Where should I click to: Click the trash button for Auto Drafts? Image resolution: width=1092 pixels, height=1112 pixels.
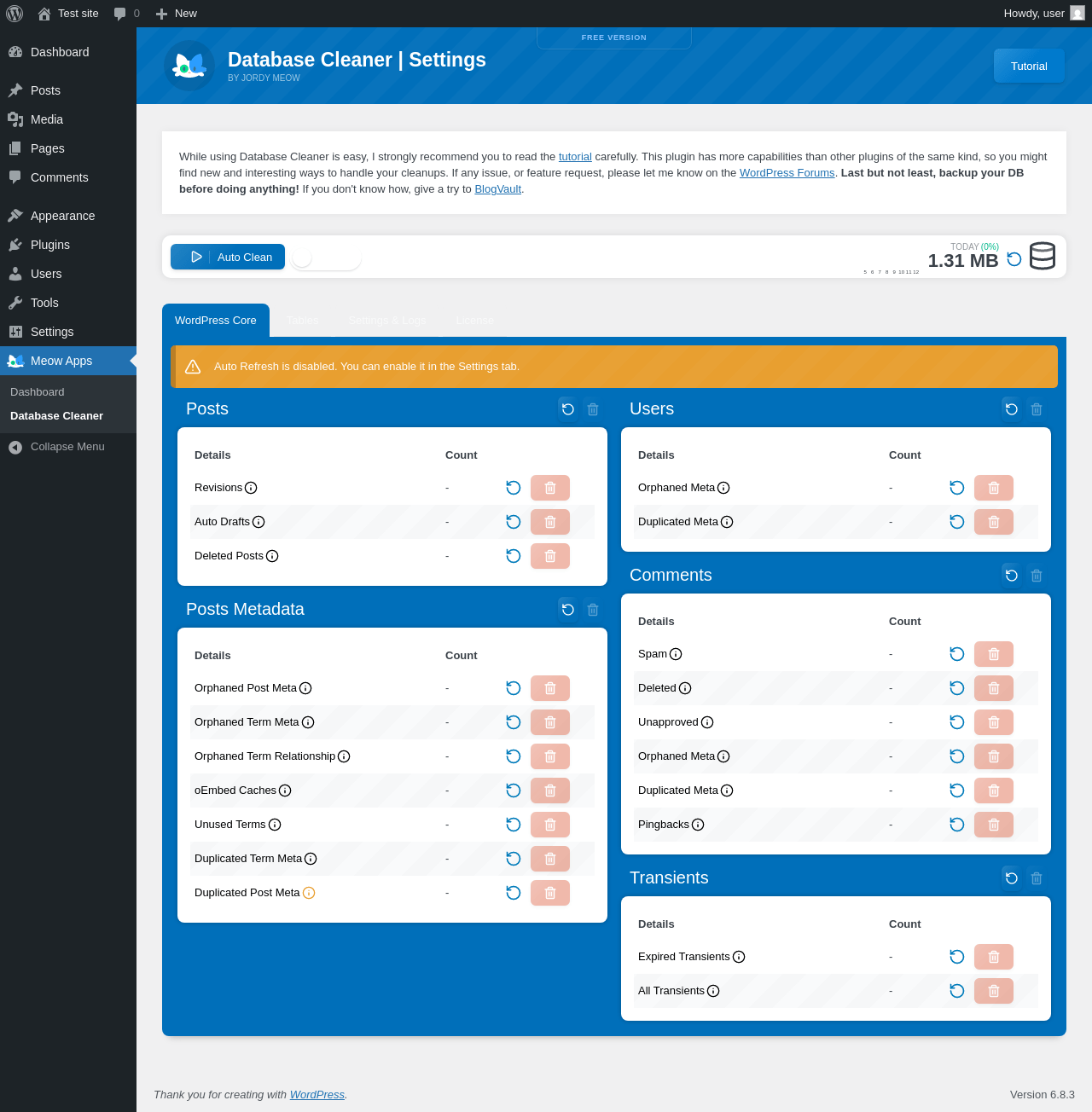pos(550,522)
